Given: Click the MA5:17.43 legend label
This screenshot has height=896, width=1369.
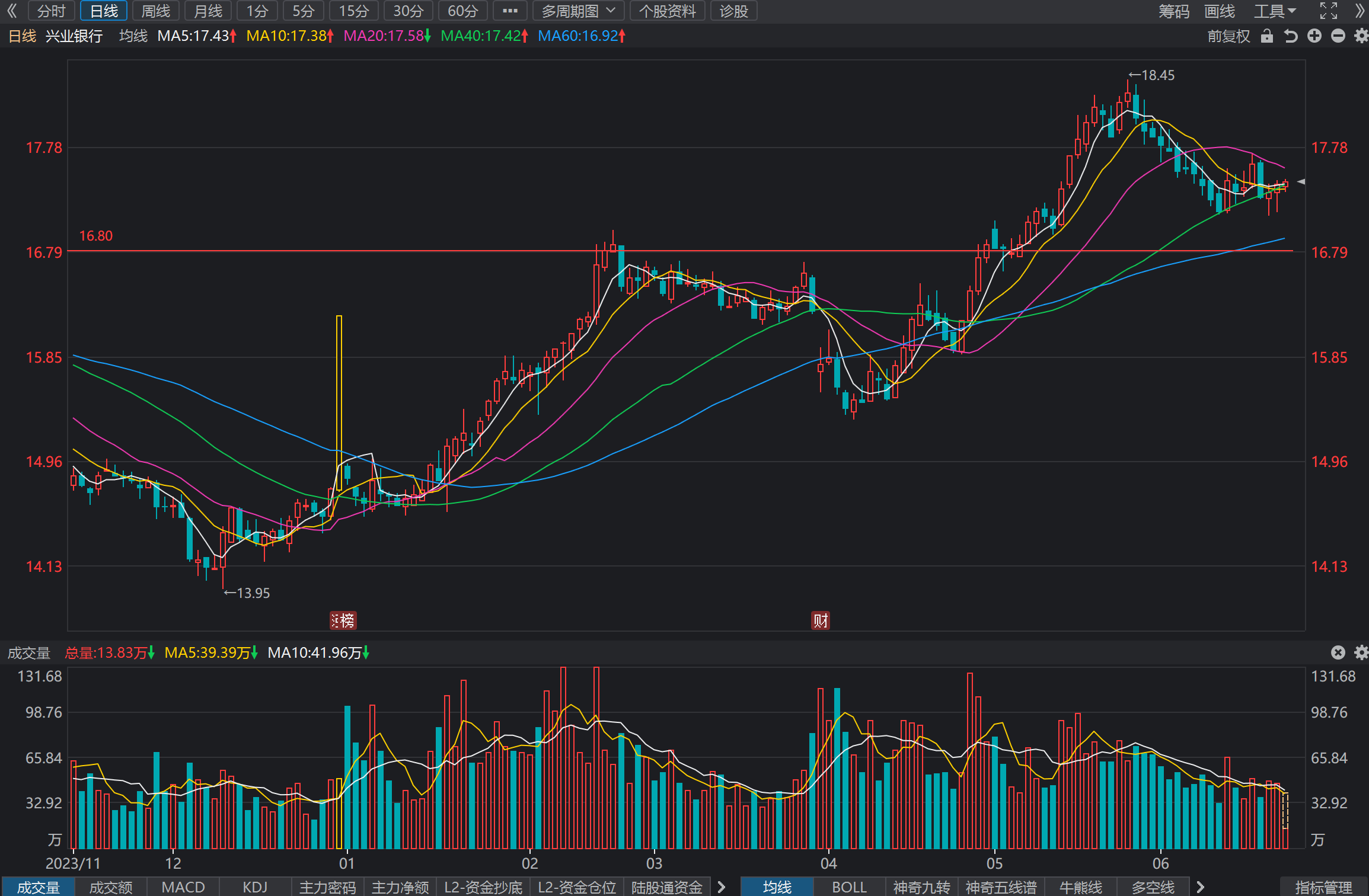Looking at the screenshot, I should tap(197, 36).
